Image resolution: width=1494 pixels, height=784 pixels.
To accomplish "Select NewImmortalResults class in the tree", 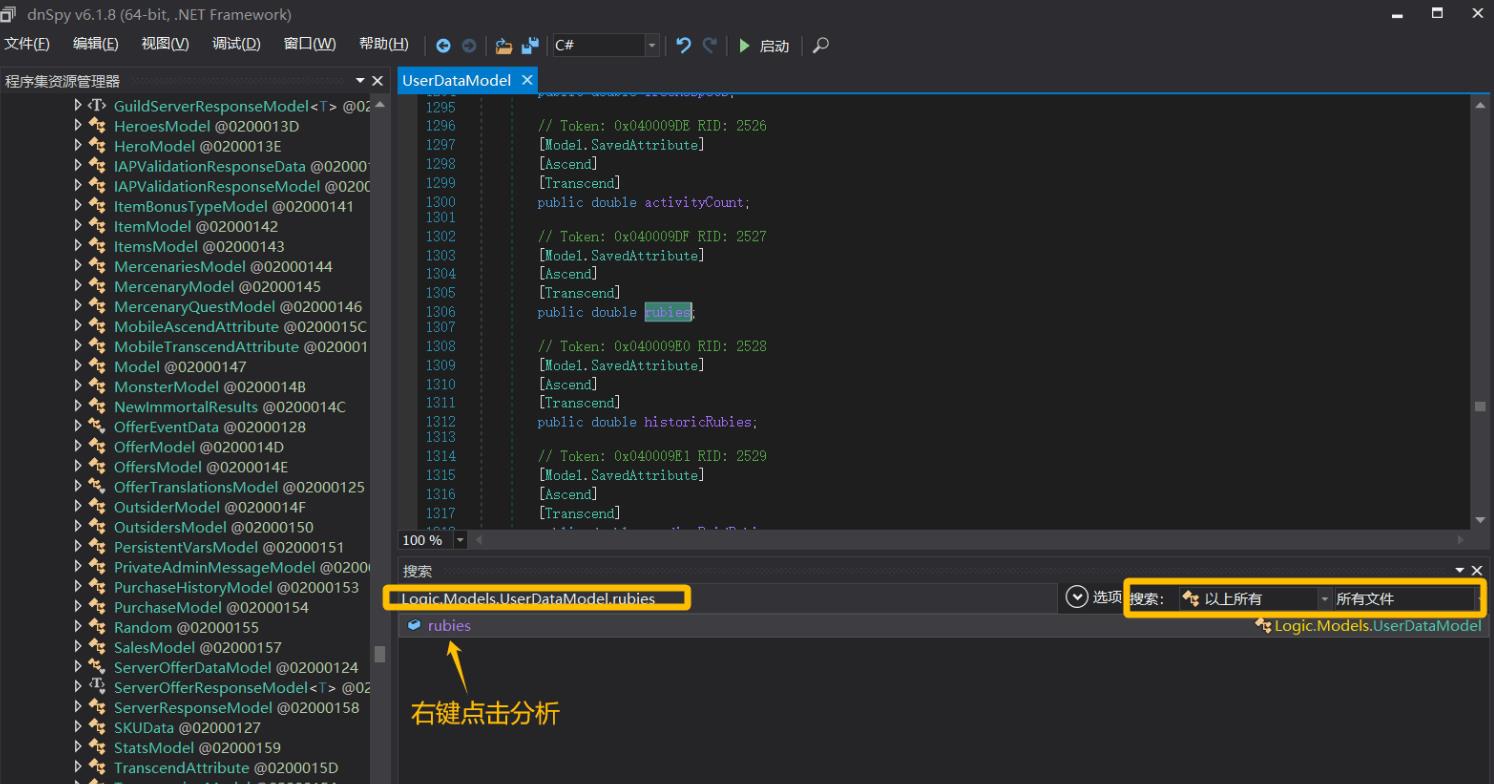I will click(x=229, y=407).
